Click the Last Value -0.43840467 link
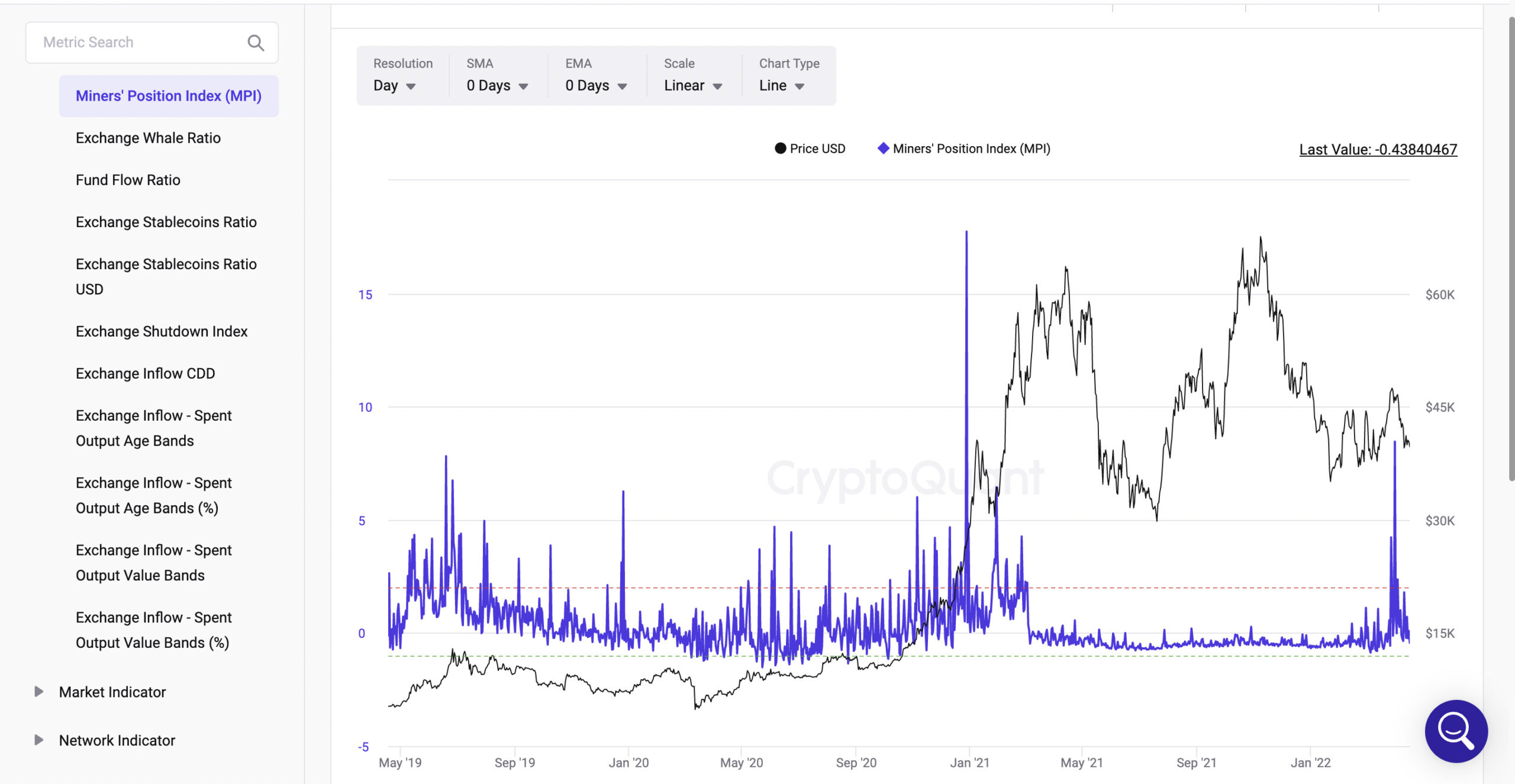The width and height of the screenshot is (1515, 784). pyautogui.click(x=1378, y=149)
